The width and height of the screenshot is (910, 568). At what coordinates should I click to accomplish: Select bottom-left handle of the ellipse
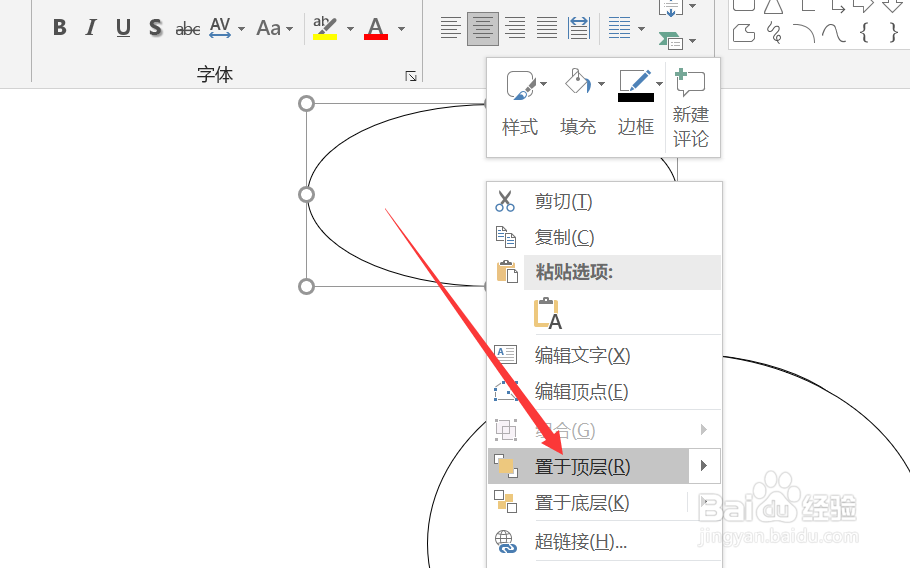(x=306, y=286)
